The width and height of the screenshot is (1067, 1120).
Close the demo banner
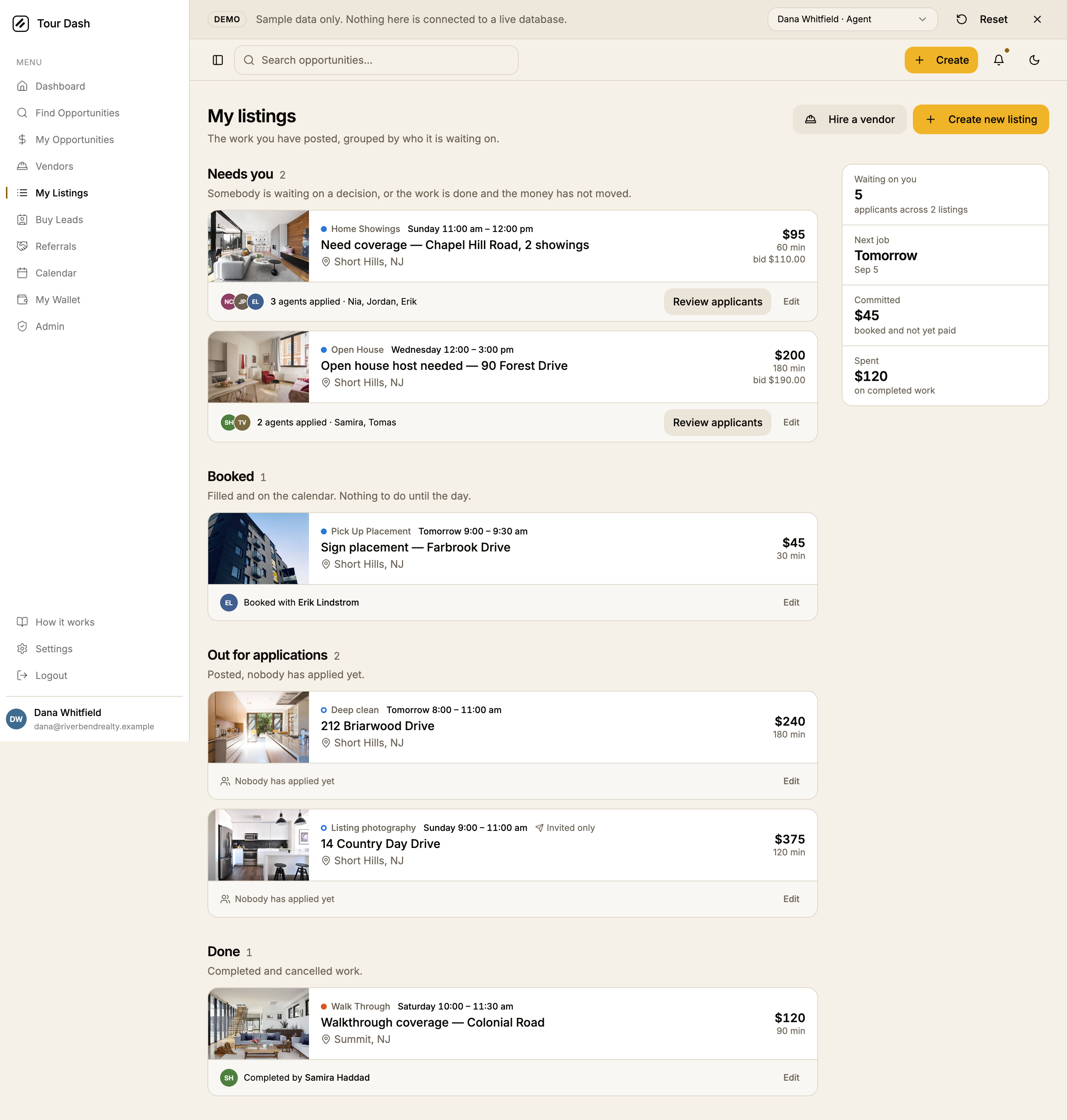click(1037, 19)
